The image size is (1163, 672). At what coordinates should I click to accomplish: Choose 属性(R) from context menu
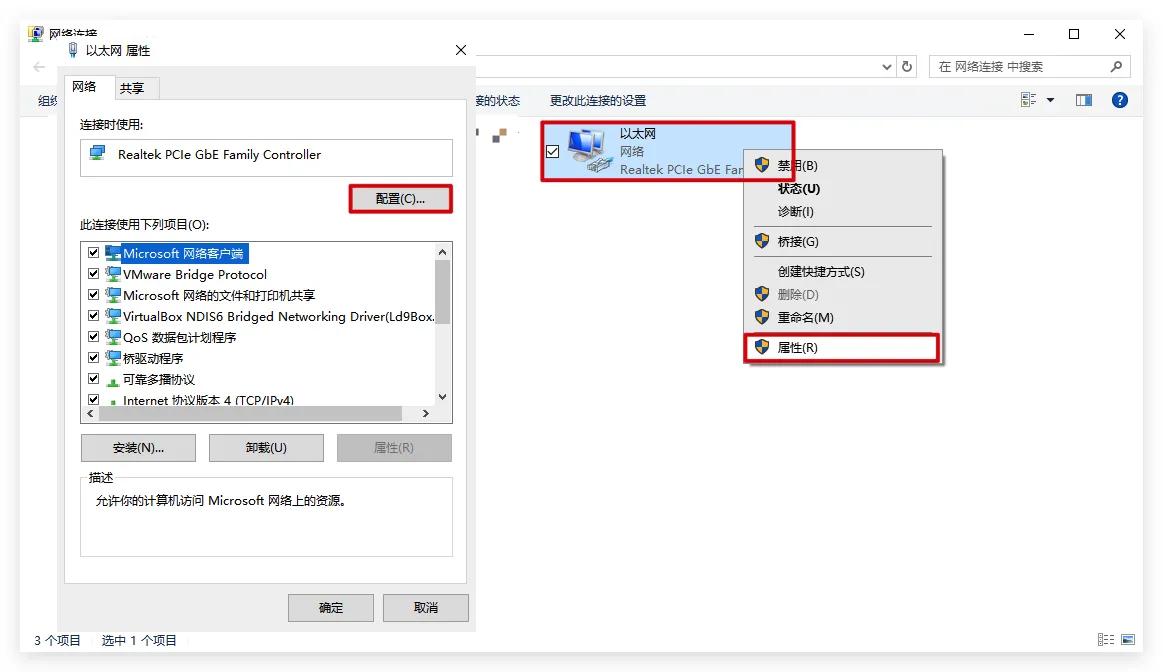click(x=797, y=348)
